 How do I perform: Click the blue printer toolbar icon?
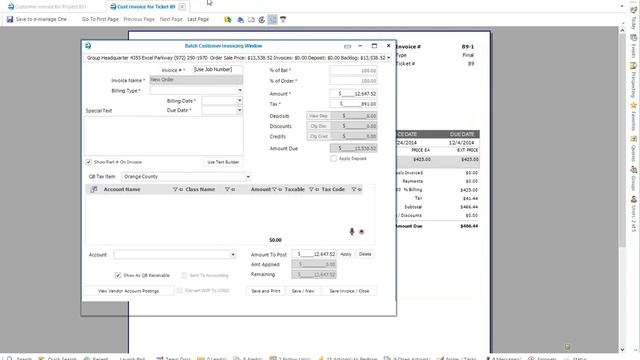pyautogui.click(x=240, y=19)
